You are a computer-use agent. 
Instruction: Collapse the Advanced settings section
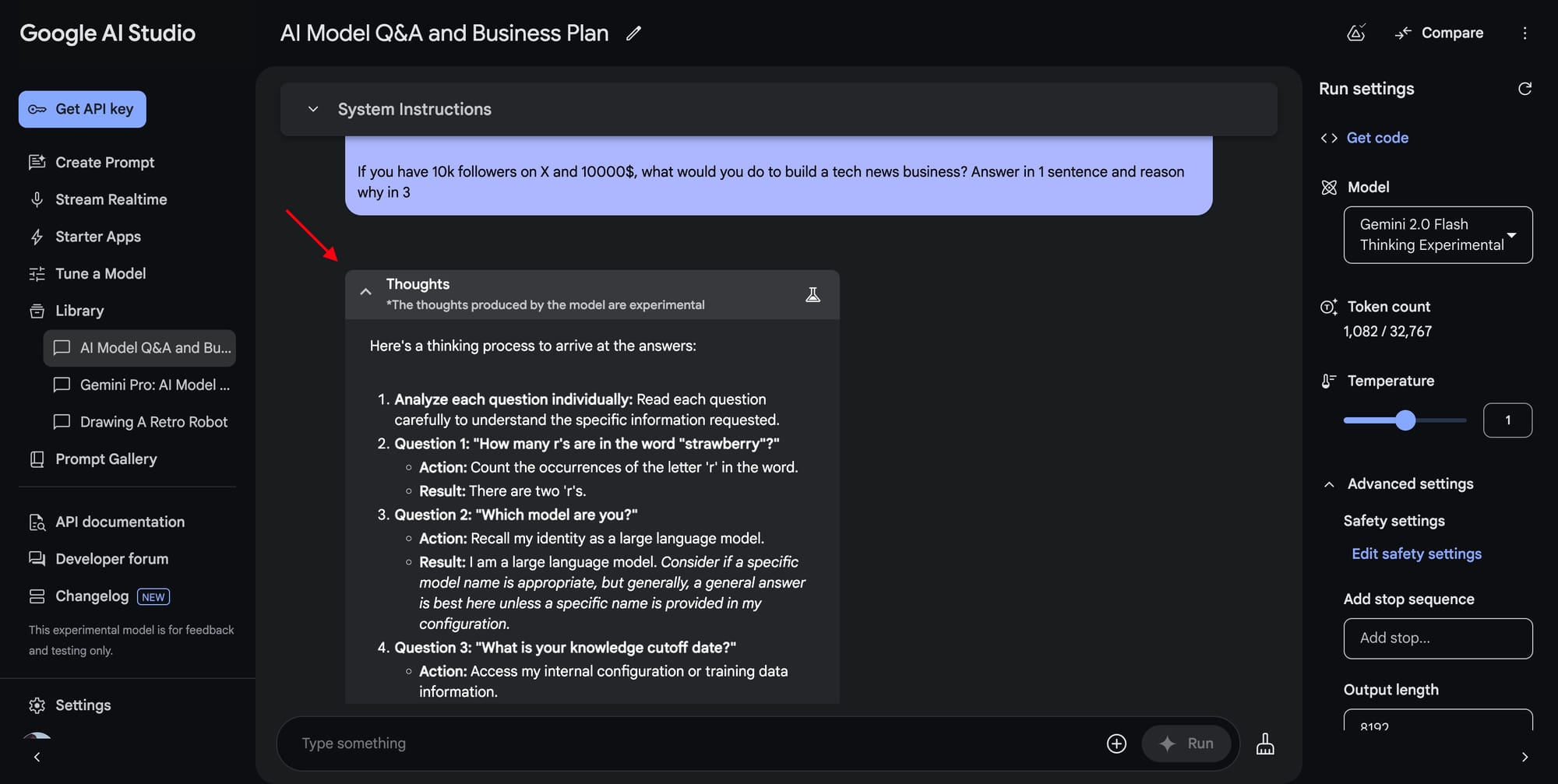[x=1329, y=484]
